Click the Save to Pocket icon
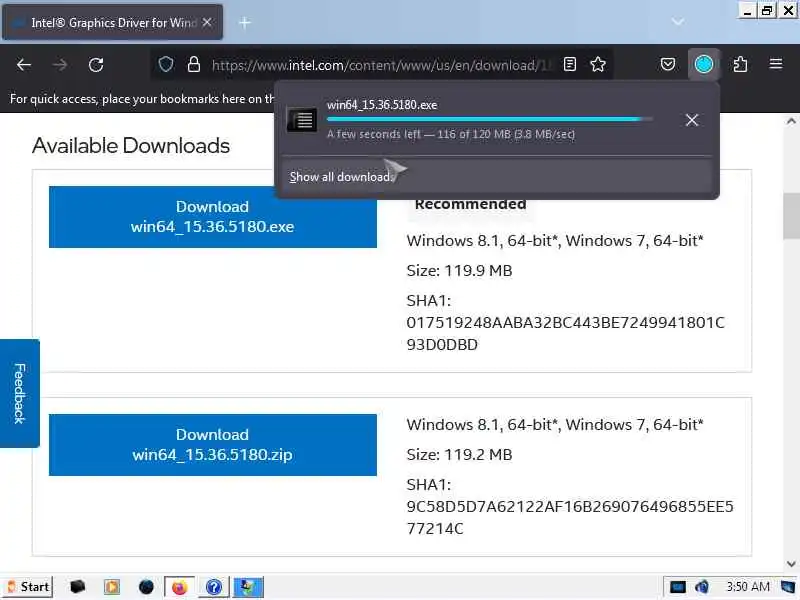800x600 pixels. pyautogui.click(x=668, y=64)
